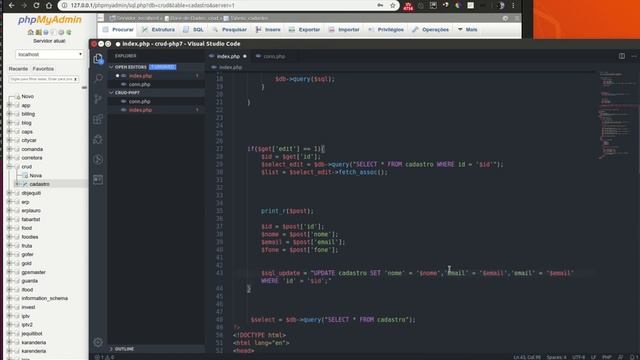The height and width of the screenshot is (360, 640).
Task: Click the saved-password key icon in address bar
Action: tap(380, 5)
